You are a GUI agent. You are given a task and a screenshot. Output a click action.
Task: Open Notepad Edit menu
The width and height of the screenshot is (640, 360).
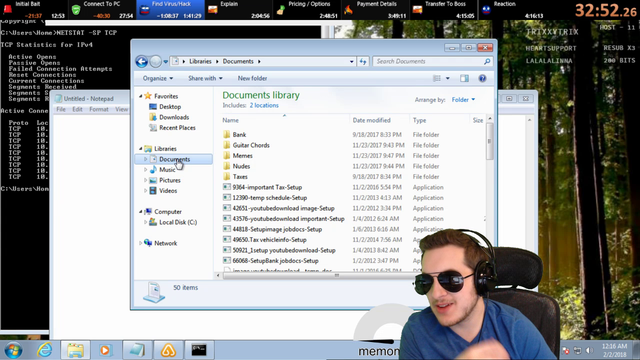[77, 109]
